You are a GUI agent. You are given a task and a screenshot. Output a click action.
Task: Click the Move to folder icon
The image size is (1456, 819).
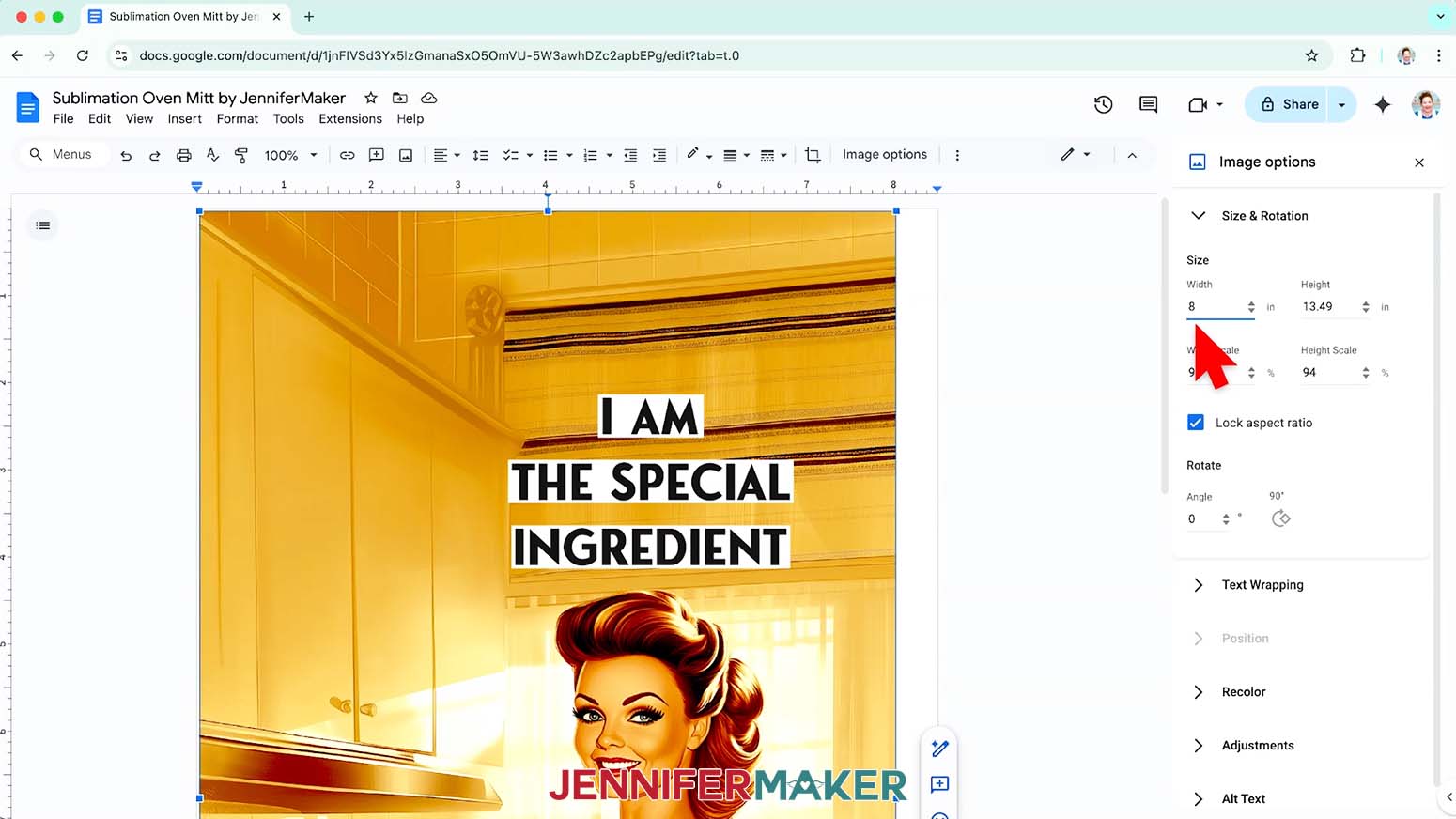[x=400, y=98]
